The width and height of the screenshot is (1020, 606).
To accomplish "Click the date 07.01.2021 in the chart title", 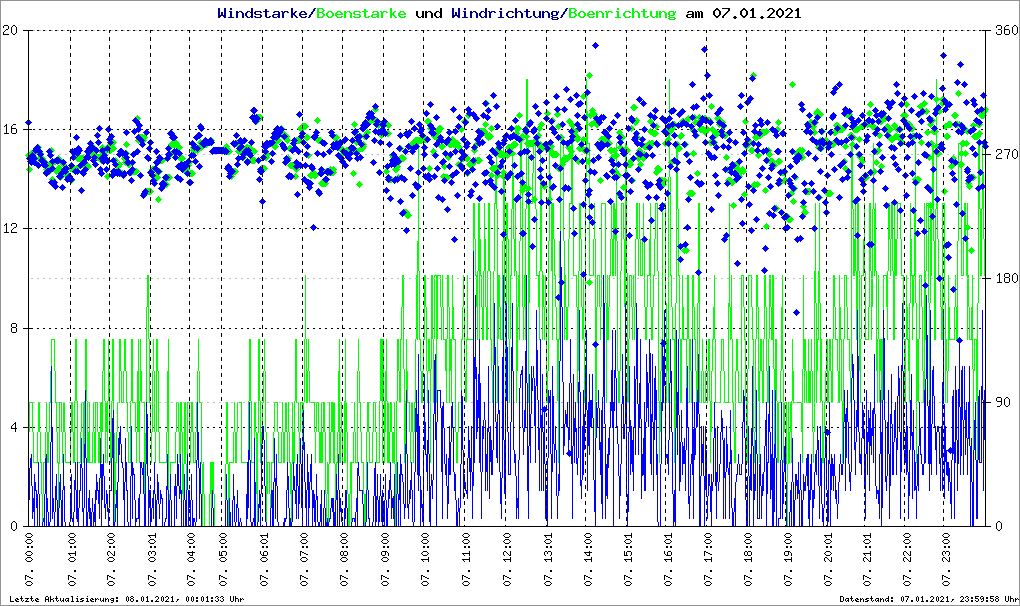I will 755,14.
